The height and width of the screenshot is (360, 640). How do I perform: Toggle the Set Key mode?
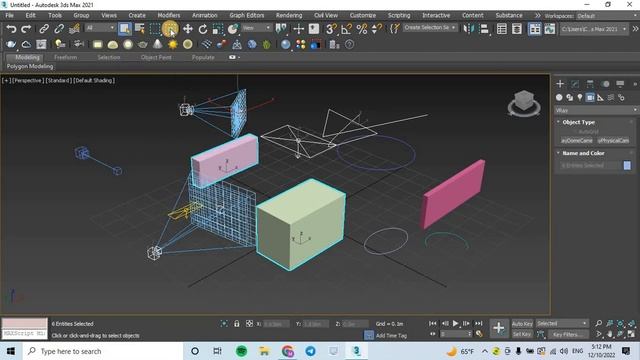pyautogui.click(x=522, y=334)
